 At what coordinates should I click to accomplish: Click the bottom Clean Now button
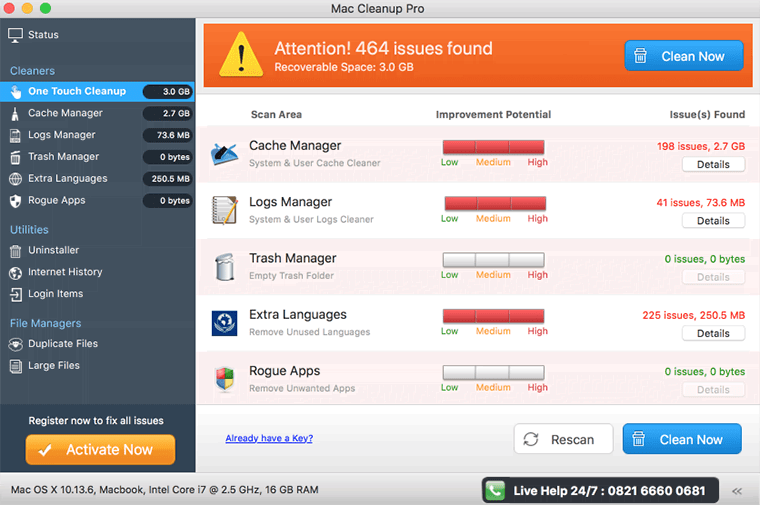[x=682, y=439]
